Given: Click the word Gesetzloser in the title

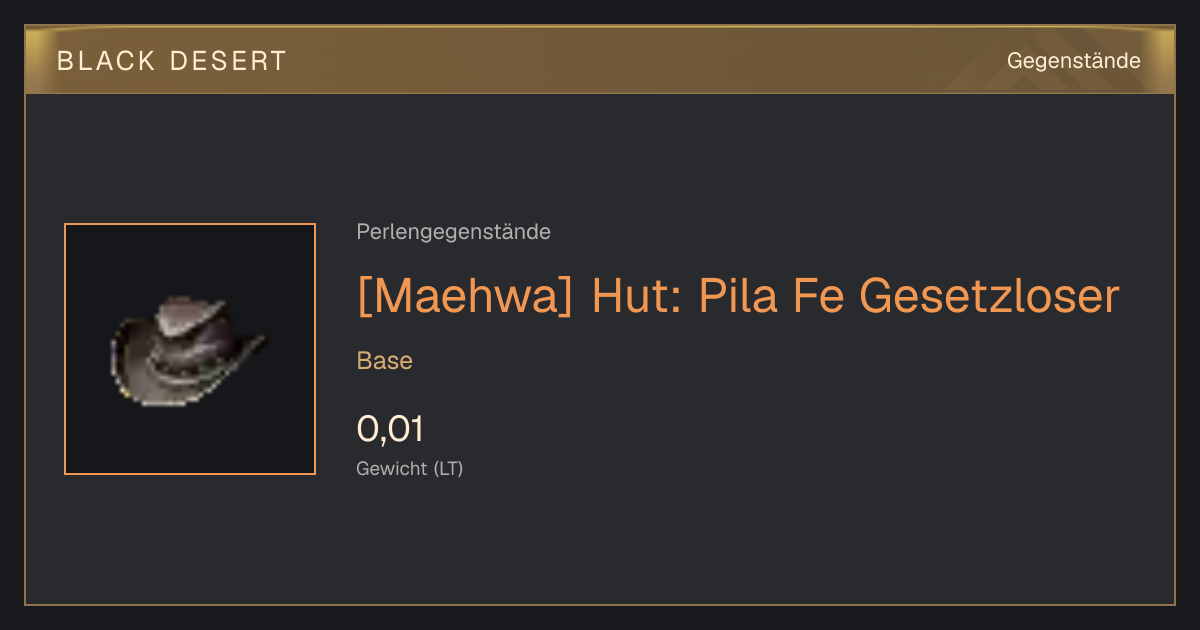Looking at the screenshot, I should pos(989,296).
